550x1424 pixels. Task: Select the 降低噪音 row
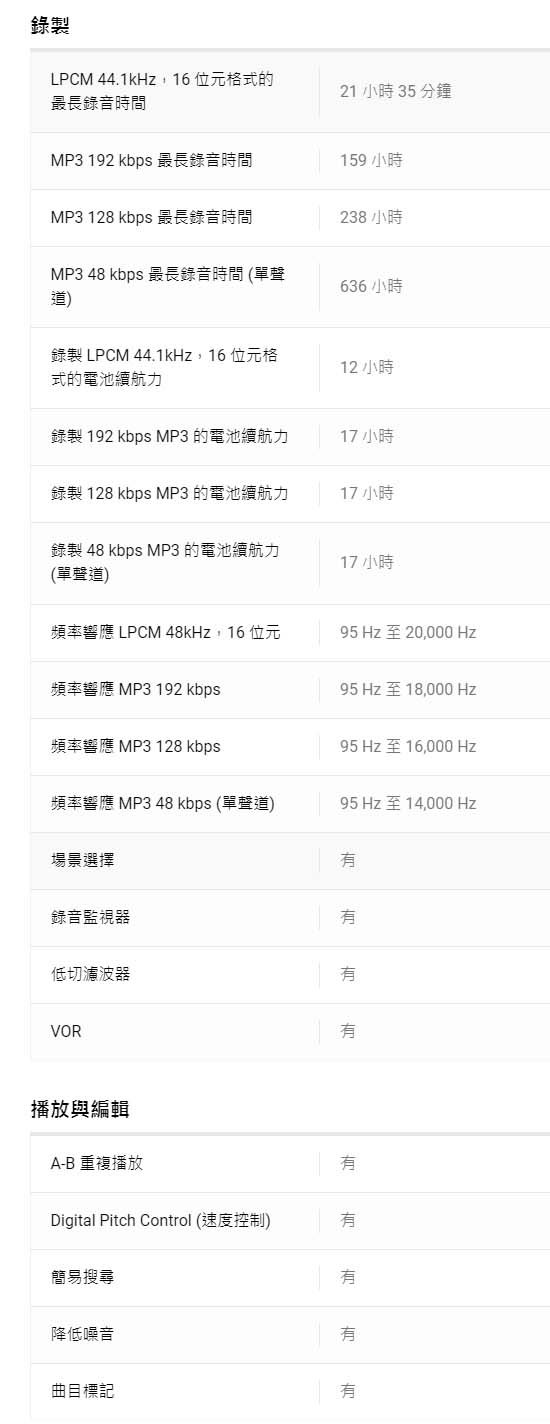[290, 1334]
